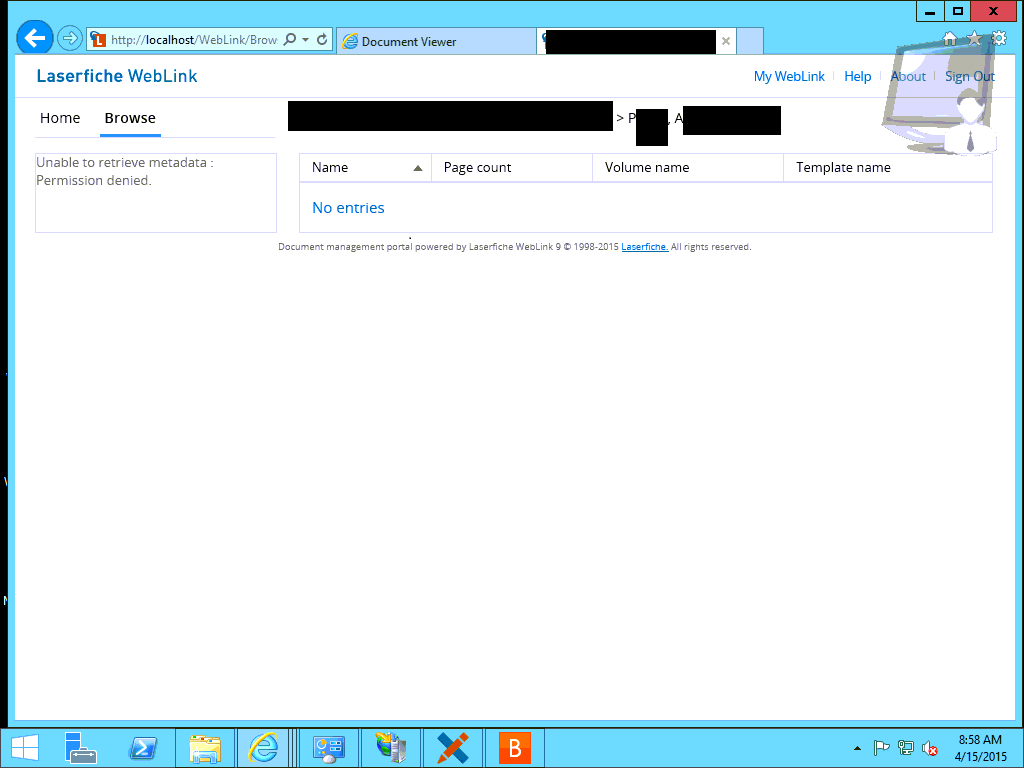The height and width of the screenshot is (768, 1024).
Task: Follow the Laserfiche footer link
Action: click(645, 247)
